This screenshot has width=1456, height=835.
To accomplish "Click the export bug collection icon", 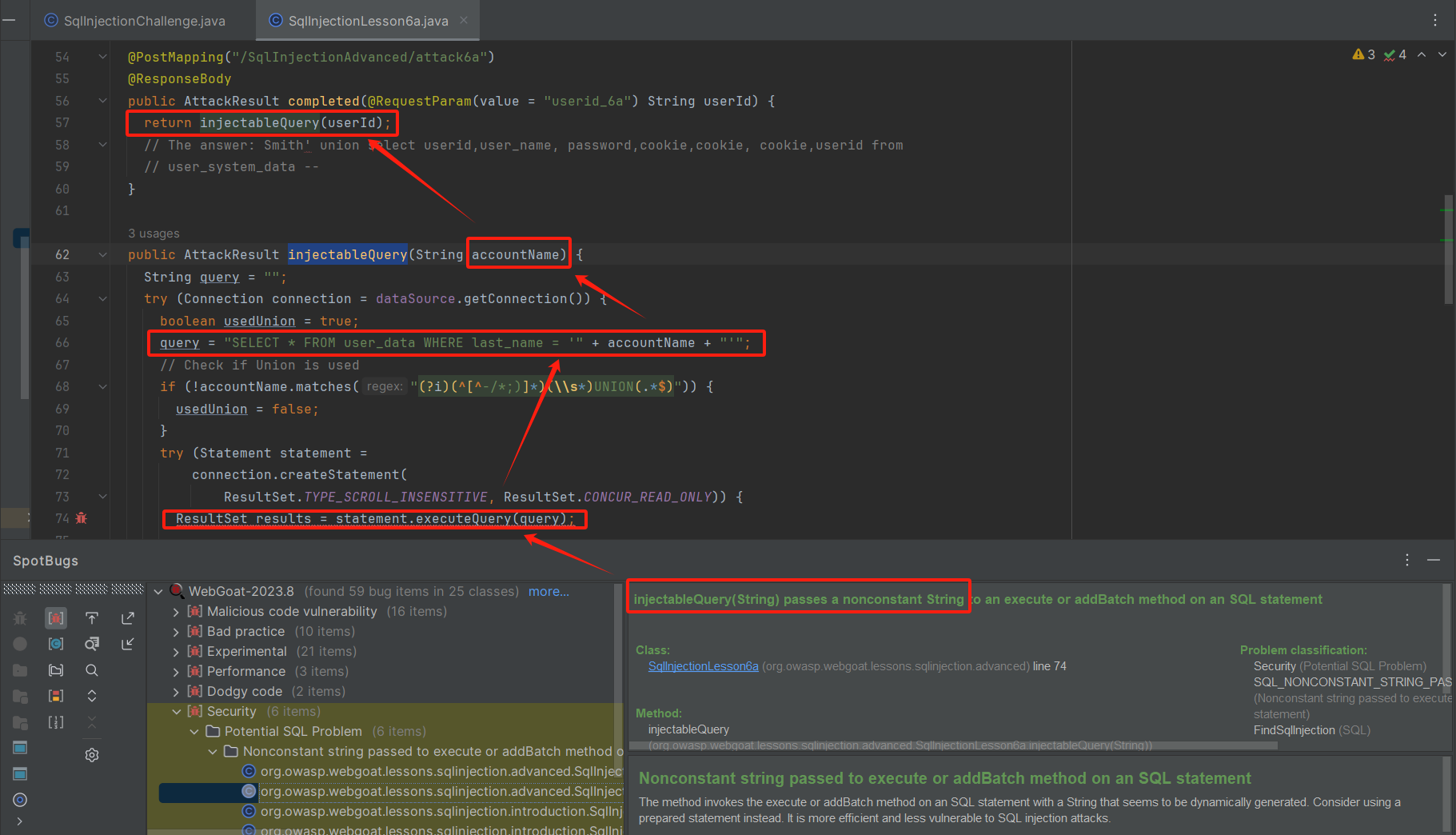I will (x=128, y=618).
